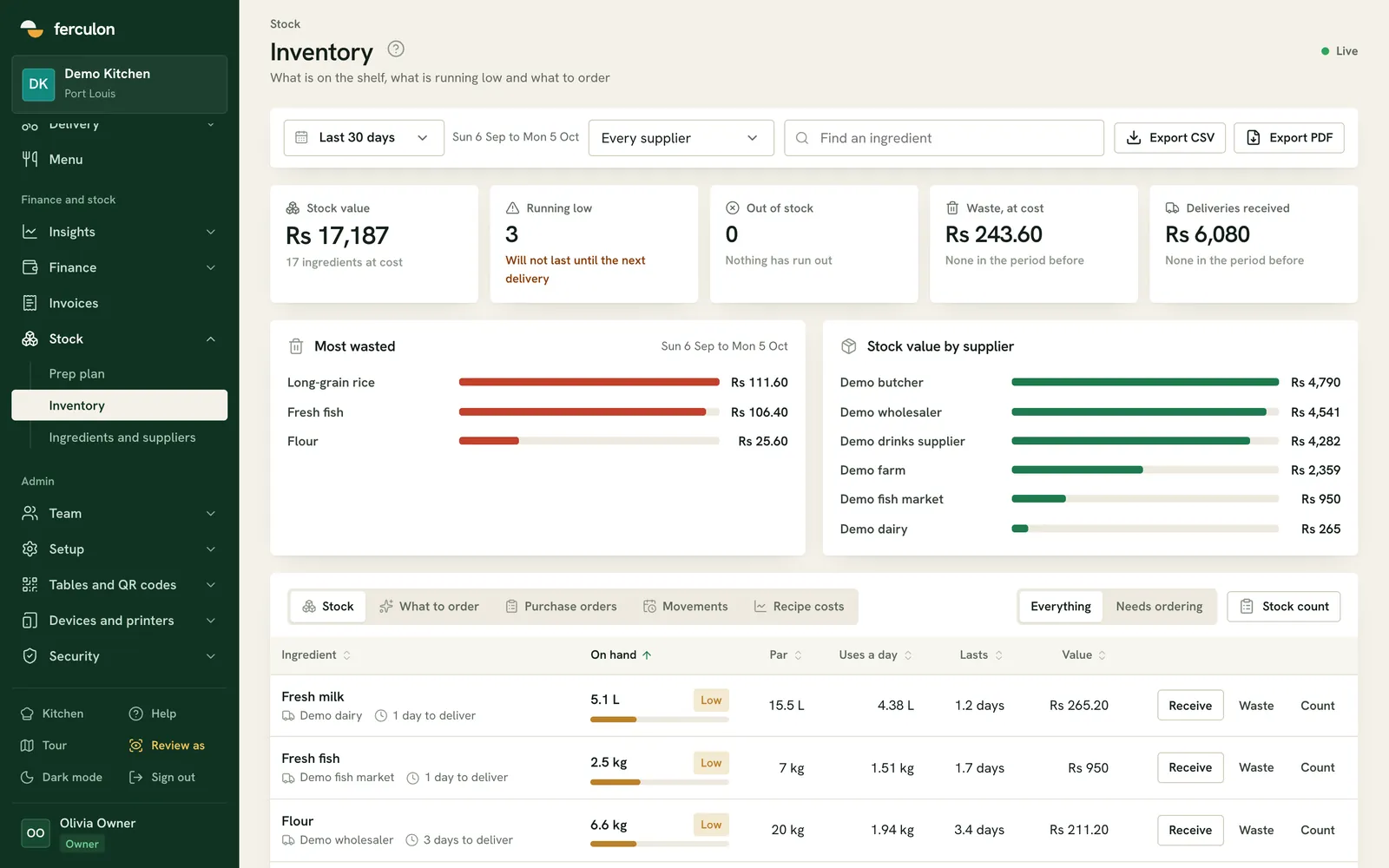Screen dimensions: 1389x868
Task: Click the Stock count button
Action: click(1284, 606)
